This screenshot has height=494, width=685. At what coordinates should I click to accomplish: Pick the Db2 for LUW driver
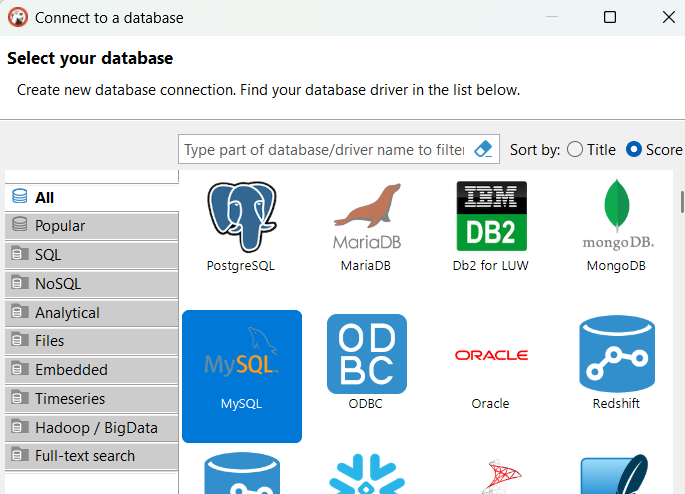pos(491,228)
